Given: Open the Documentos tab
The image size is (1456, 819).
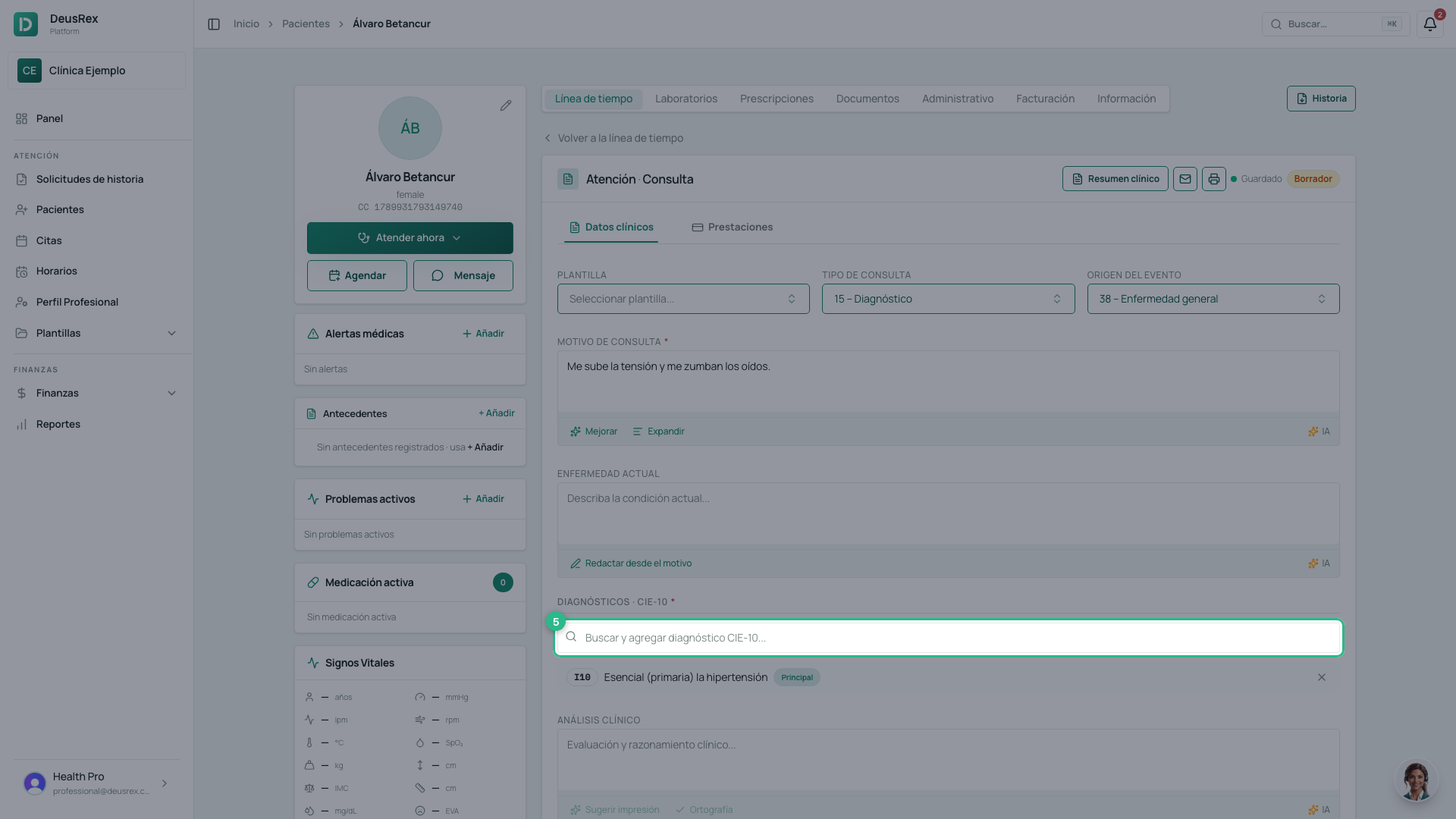Looking at the screenshot, I should (x=868, y=99).
